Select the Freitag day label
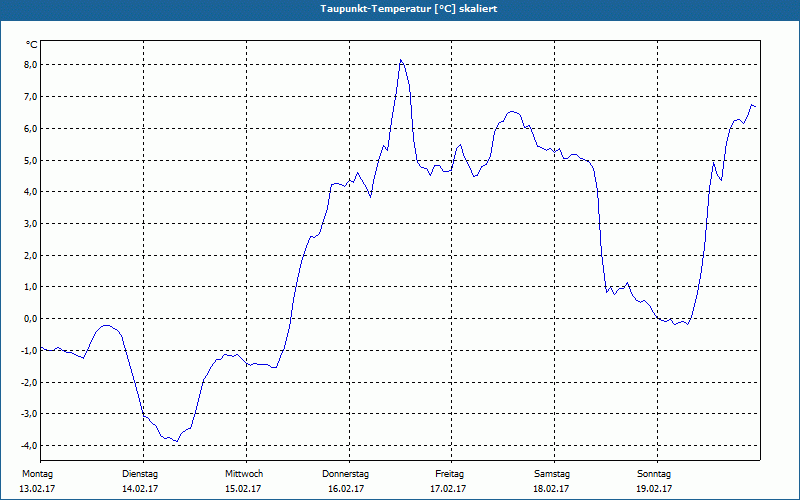 tap(450, 473)
